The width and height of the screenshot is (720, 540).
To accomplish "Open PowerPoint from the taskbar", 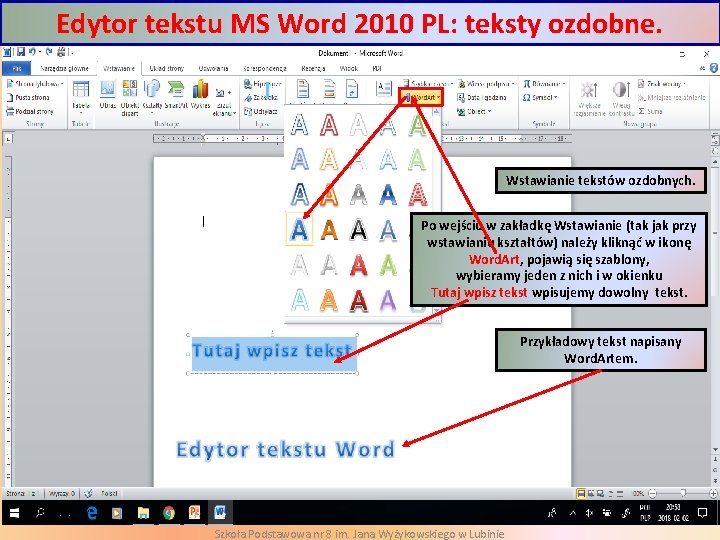I will 194,513.
